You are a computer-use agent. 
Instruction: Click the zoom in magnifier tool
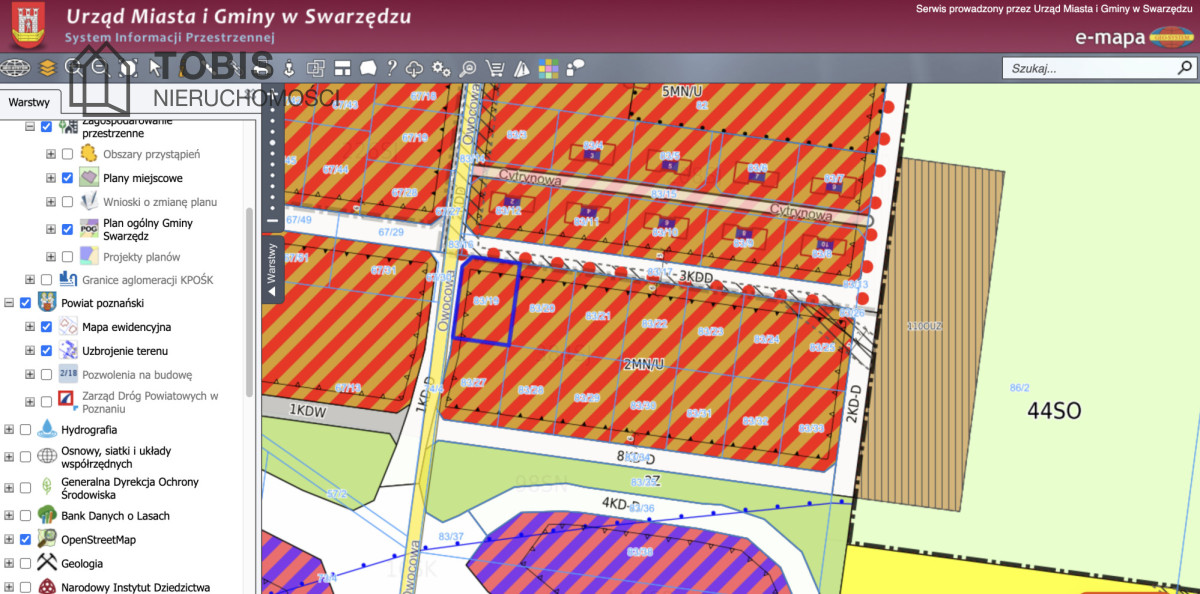point(74,68)
